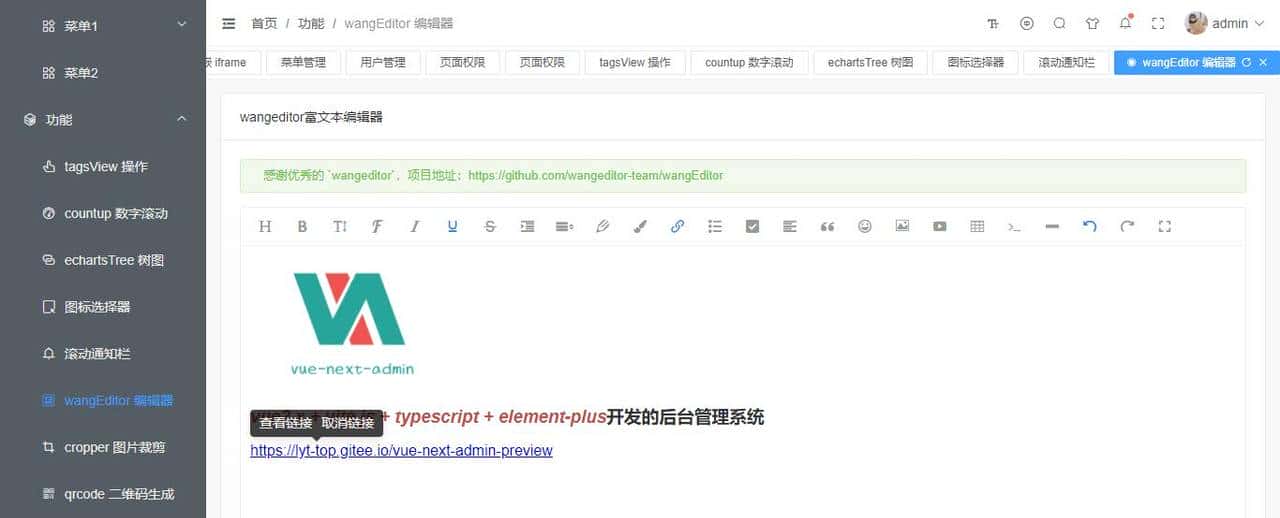The height and width of the screenshot is (518, 1280).
Task: Open notifications bell in the header
Action: tap(1126, 22)
